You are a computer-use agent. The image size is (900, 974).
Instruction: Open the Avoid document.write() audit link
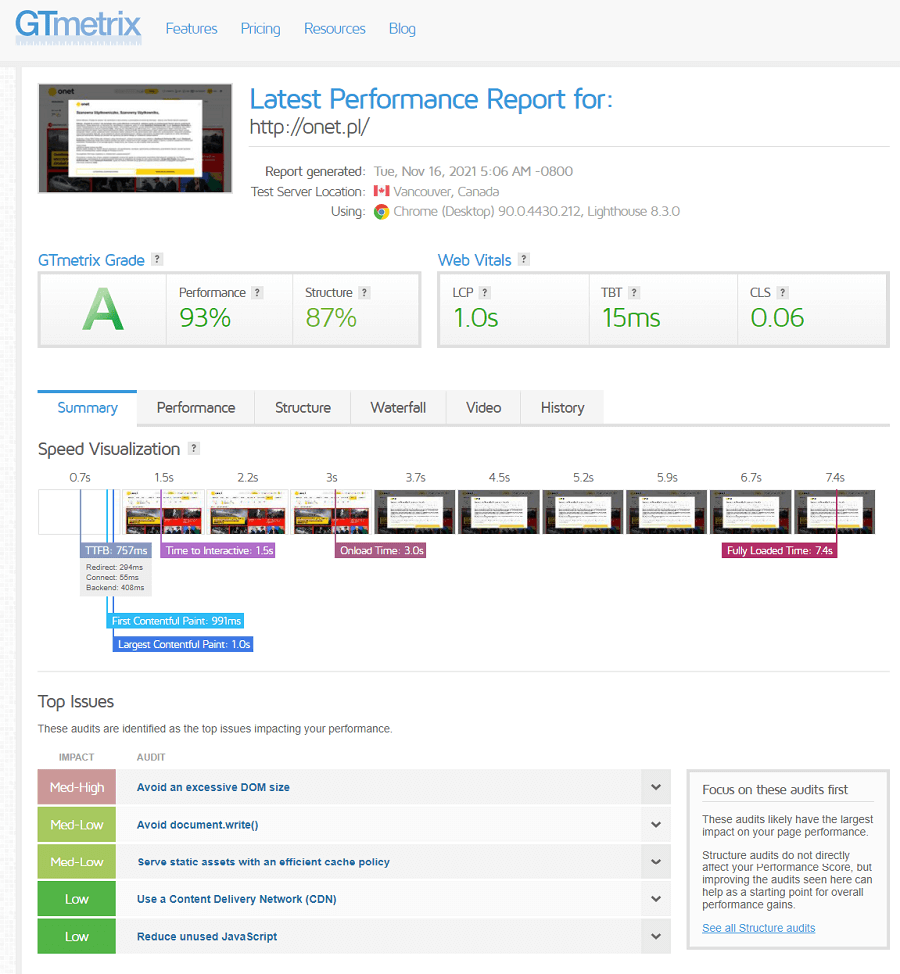pos(198,825)
